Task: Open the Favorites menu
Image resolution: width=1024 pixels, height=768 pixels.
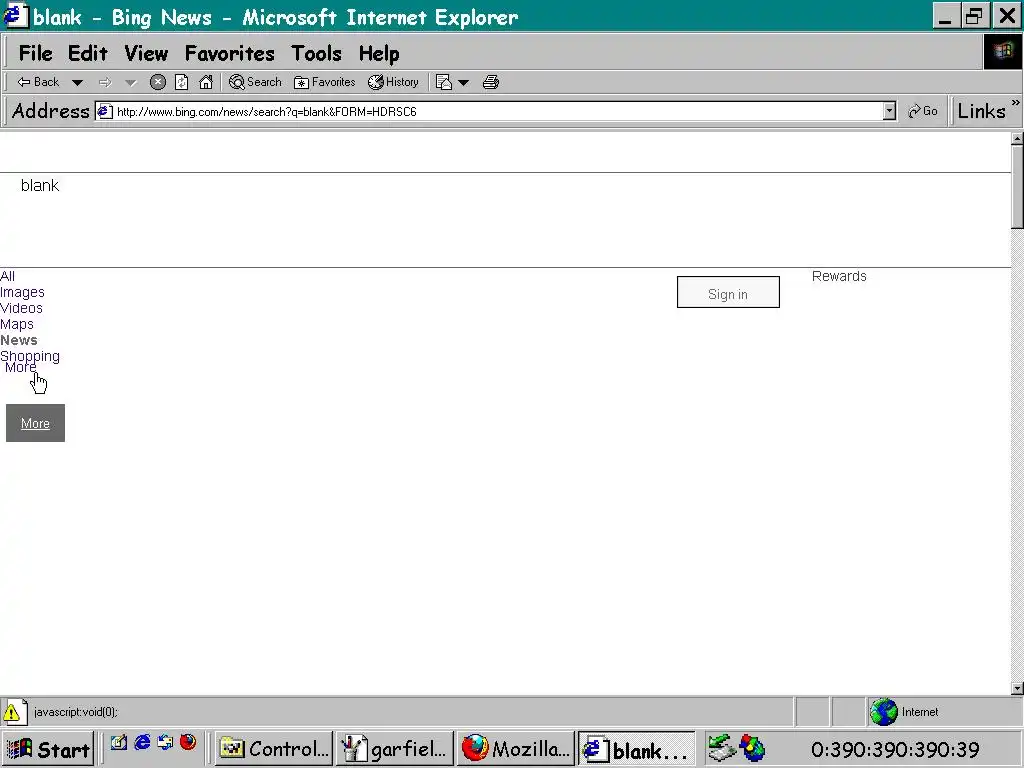Action: click(x=230, y=54)
